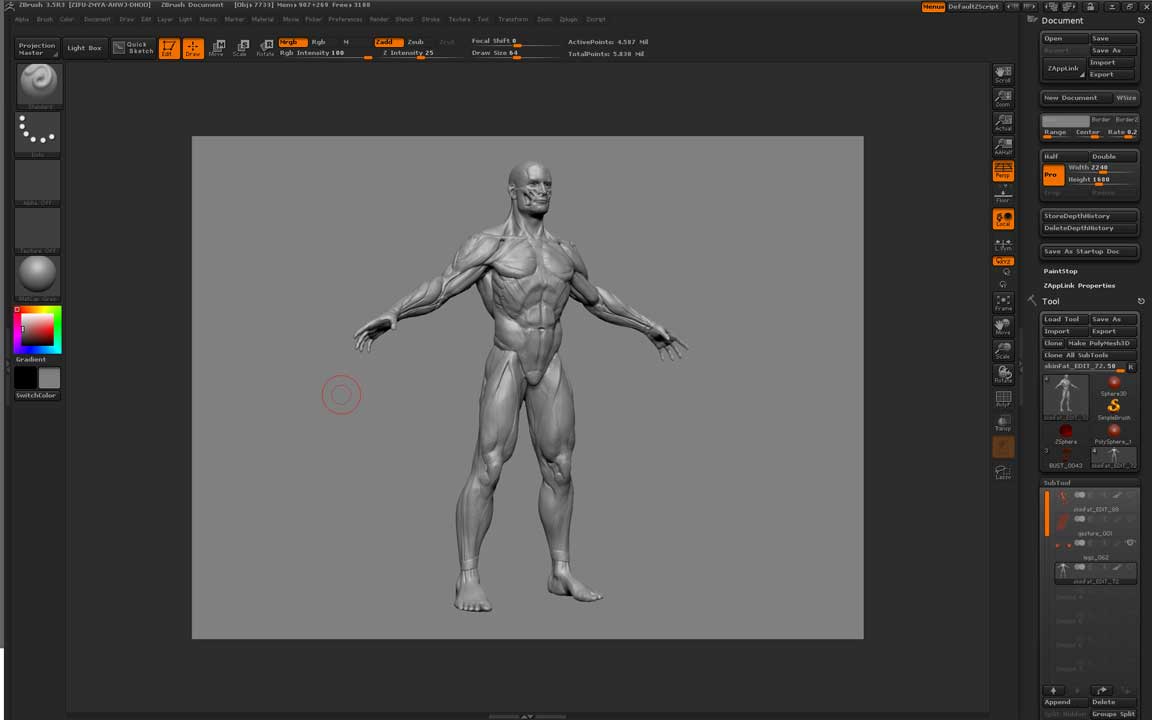Click the Save As Startup Doc button

click(1090, 252)
